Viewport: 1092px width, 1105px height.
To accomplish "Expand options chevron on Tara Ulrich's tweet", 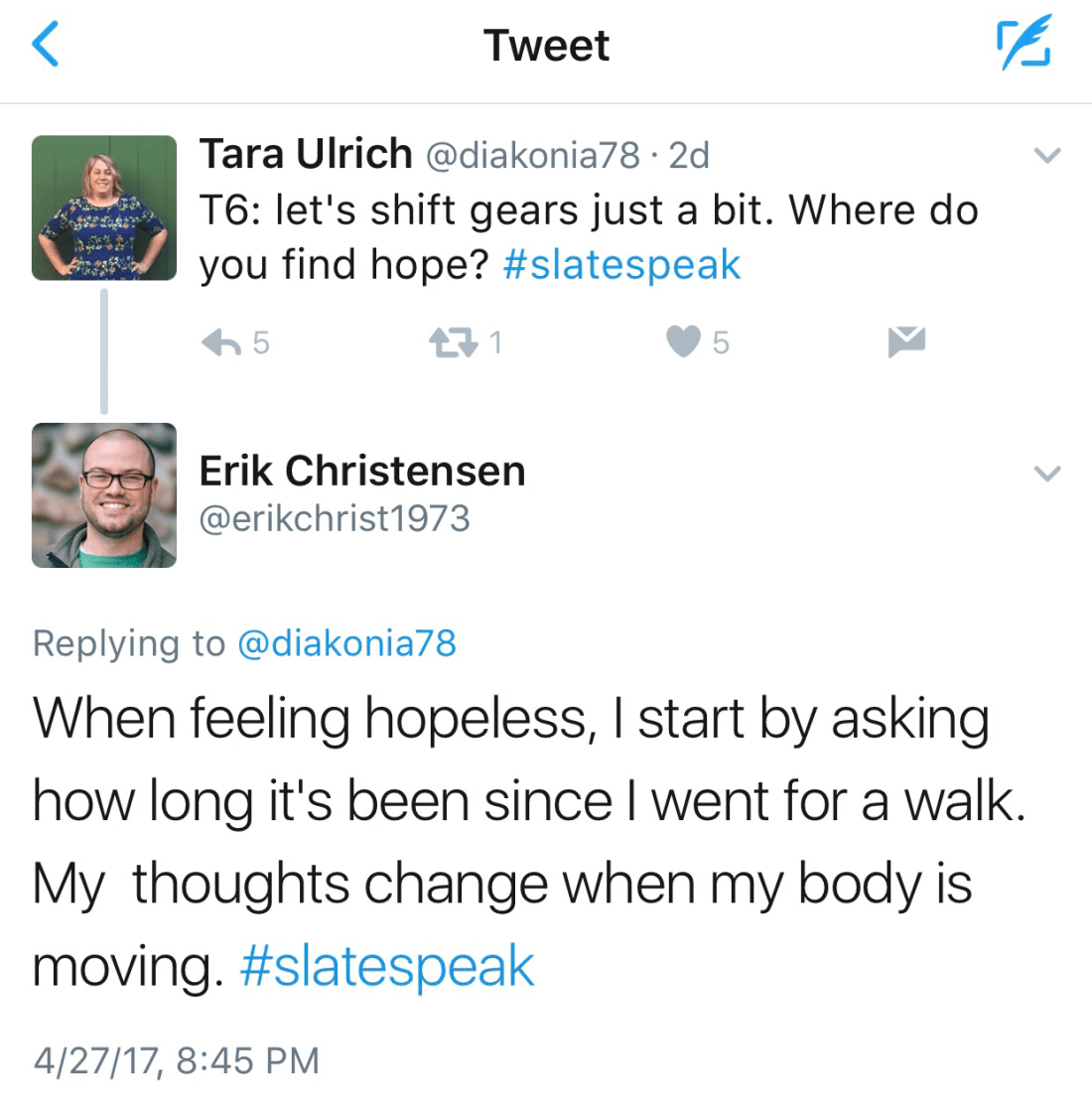I will click(1047, 156).
